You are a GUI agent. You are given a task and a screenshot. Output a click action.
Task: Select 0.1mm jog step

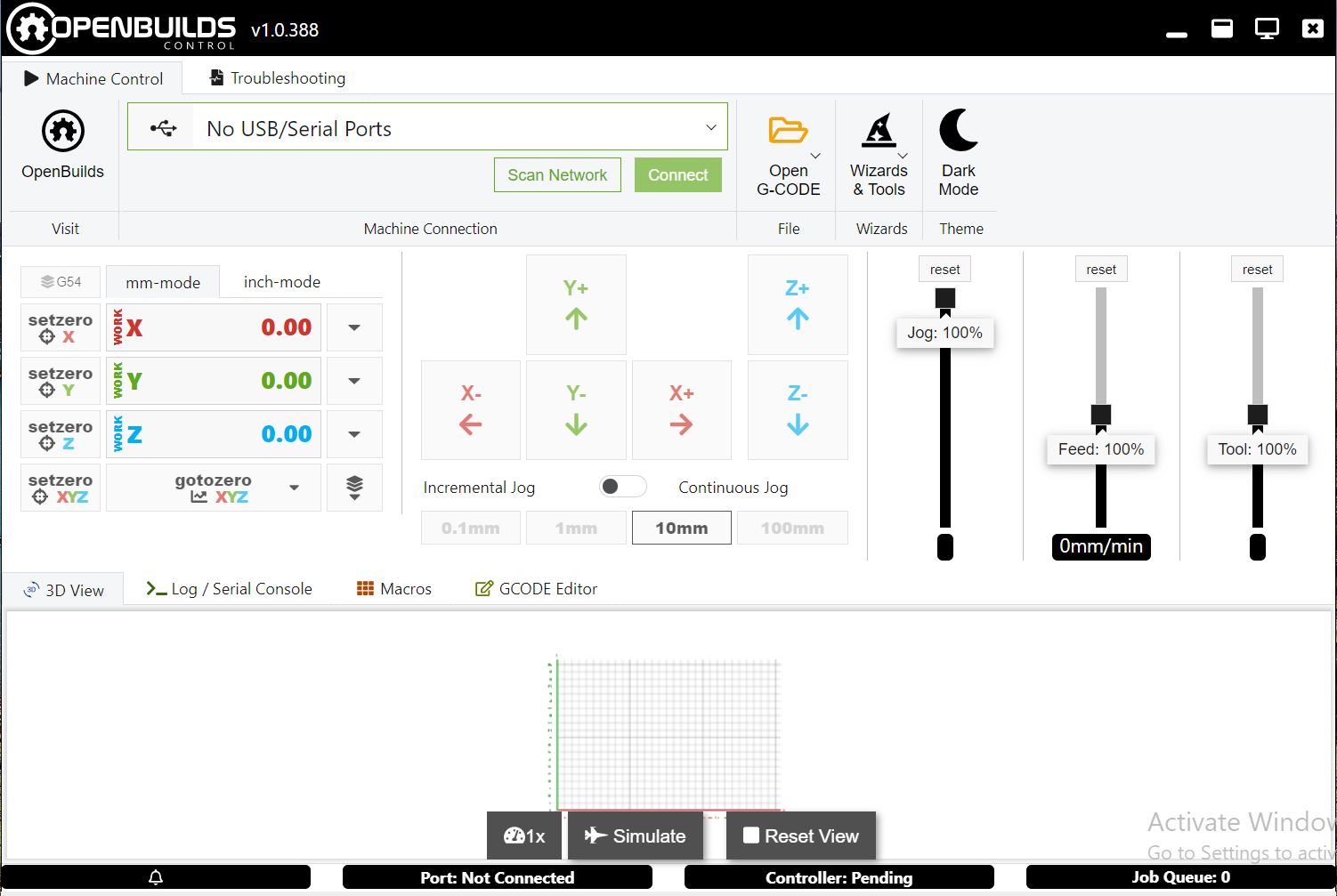click(471, 528)
